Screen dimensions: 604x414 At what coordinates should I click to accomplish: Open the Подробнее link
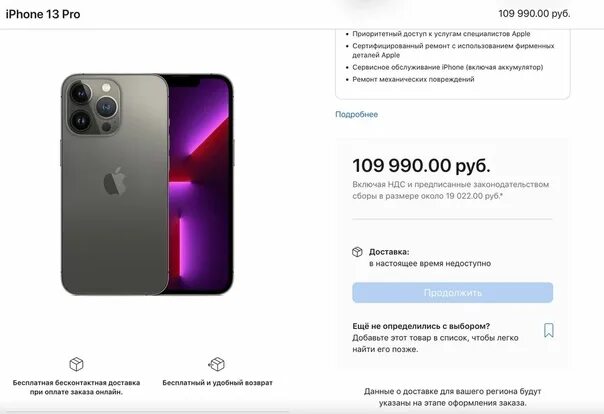coord(356,114)
